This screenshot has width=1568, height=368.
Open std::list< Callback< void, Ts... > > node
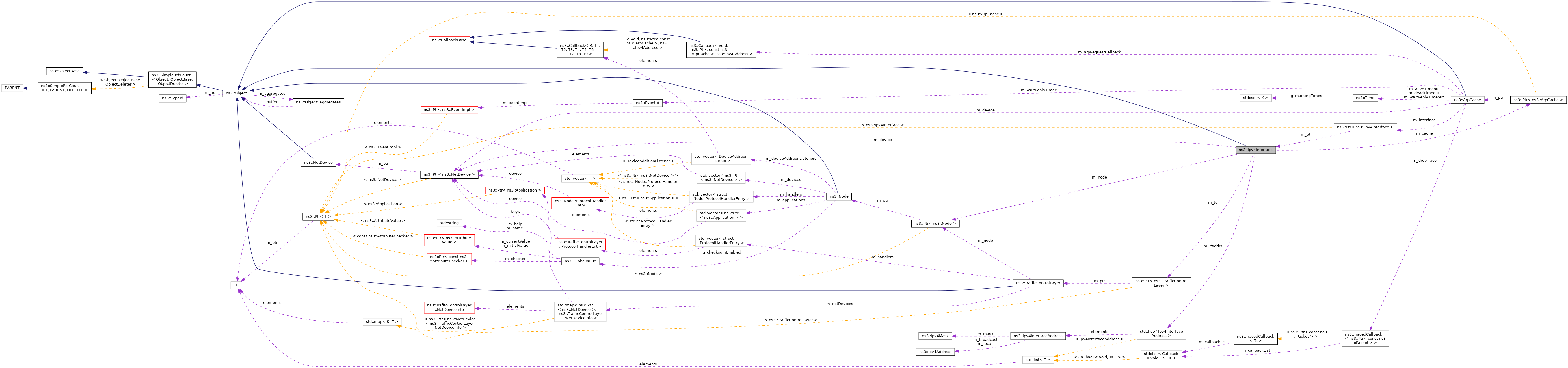coord(1161,356)
